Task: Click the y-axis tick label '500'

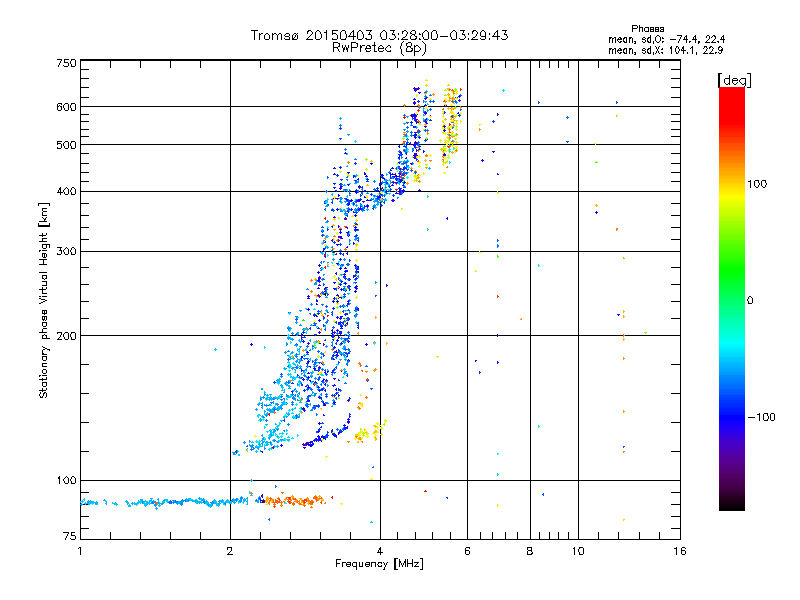Action: click(66, 145)
